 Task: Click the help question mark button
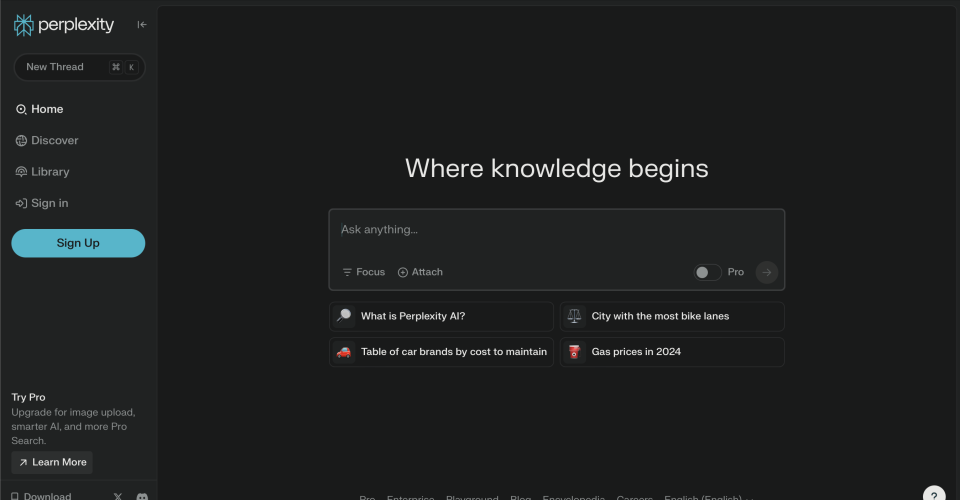coord(933,493)
